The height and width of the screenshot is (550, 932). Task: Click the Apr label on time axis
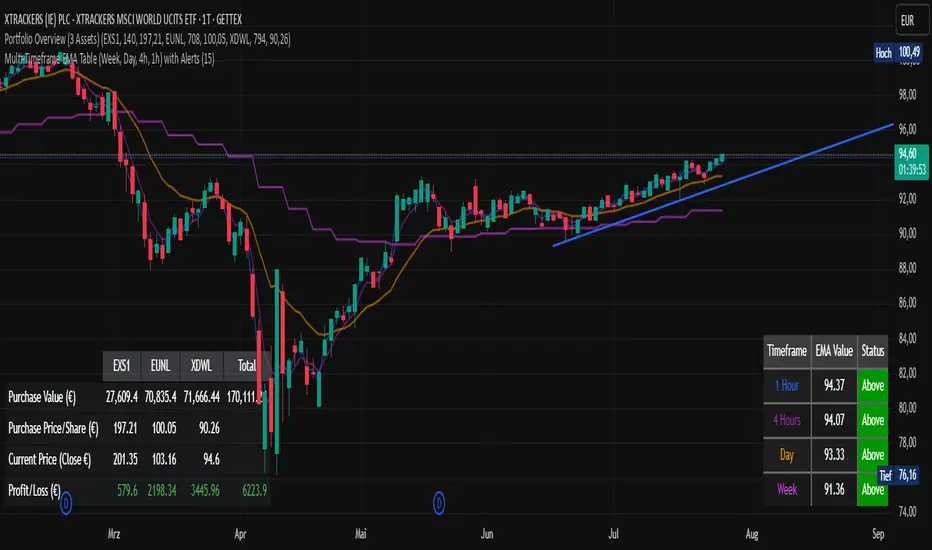(x=240, y=534)
